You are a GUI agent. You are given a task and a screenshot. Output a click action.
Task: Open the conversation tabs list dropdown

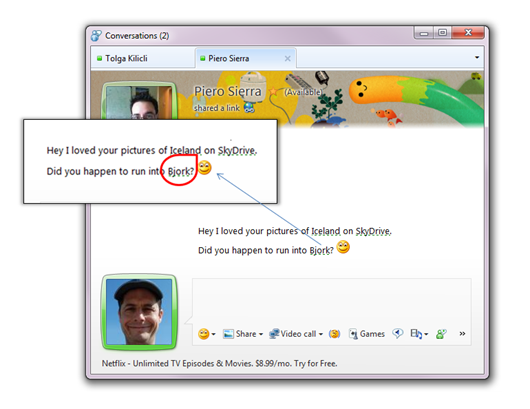[x=477, y=57]
